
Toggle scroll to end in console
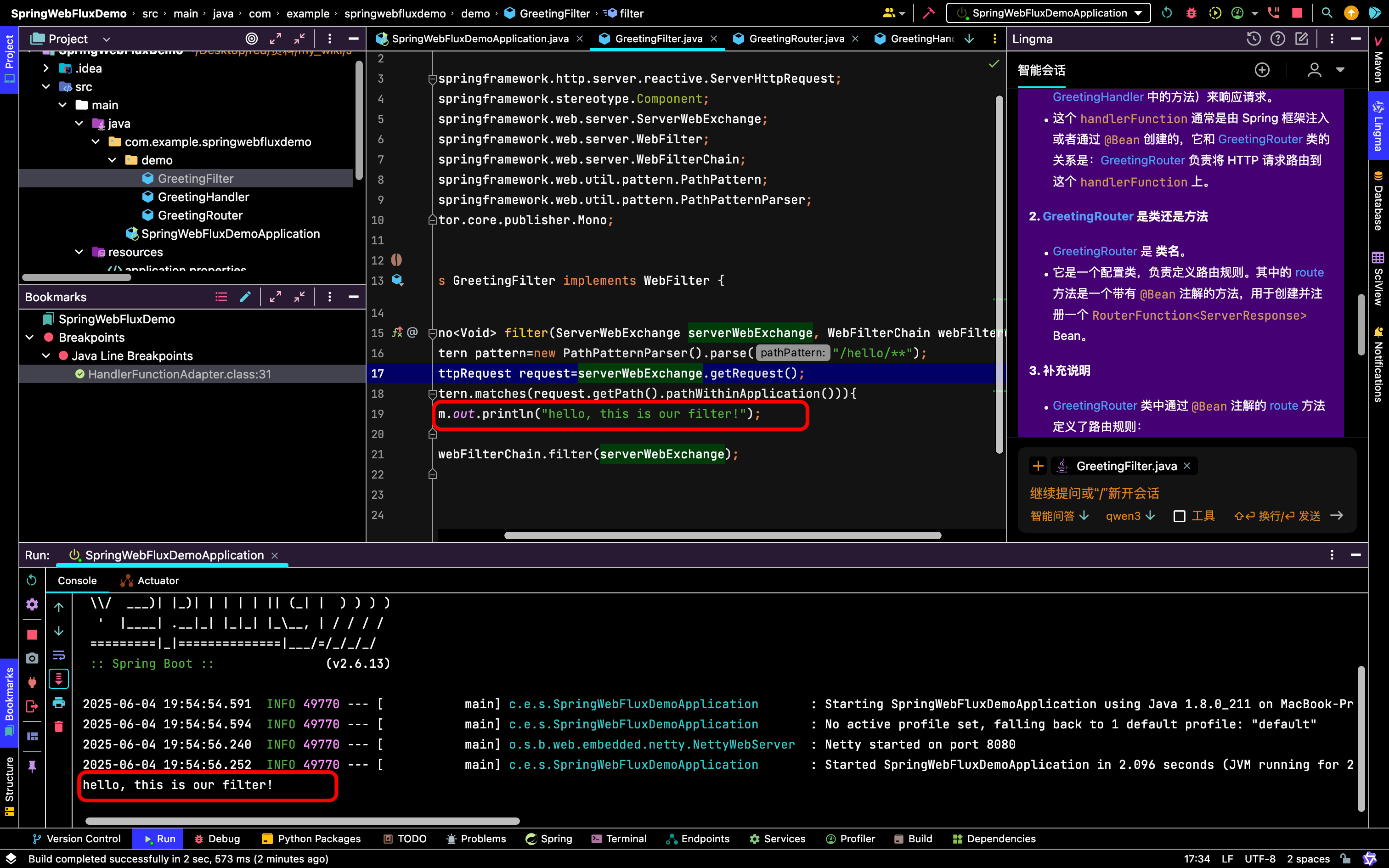tap(58, 679)
